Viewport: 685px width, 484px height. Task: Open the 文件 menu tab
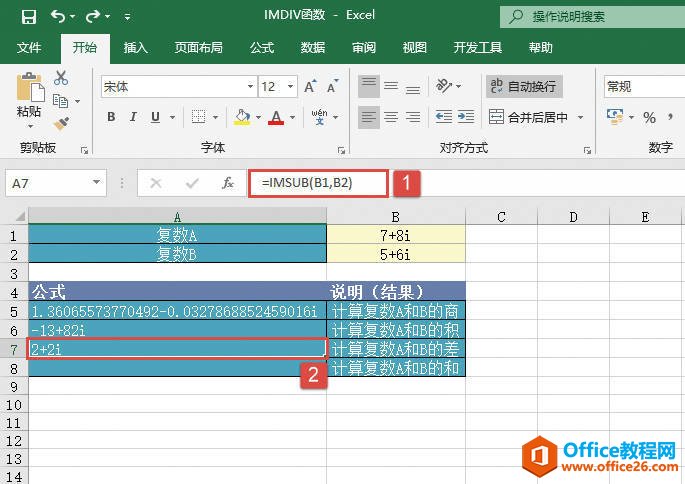29,47
